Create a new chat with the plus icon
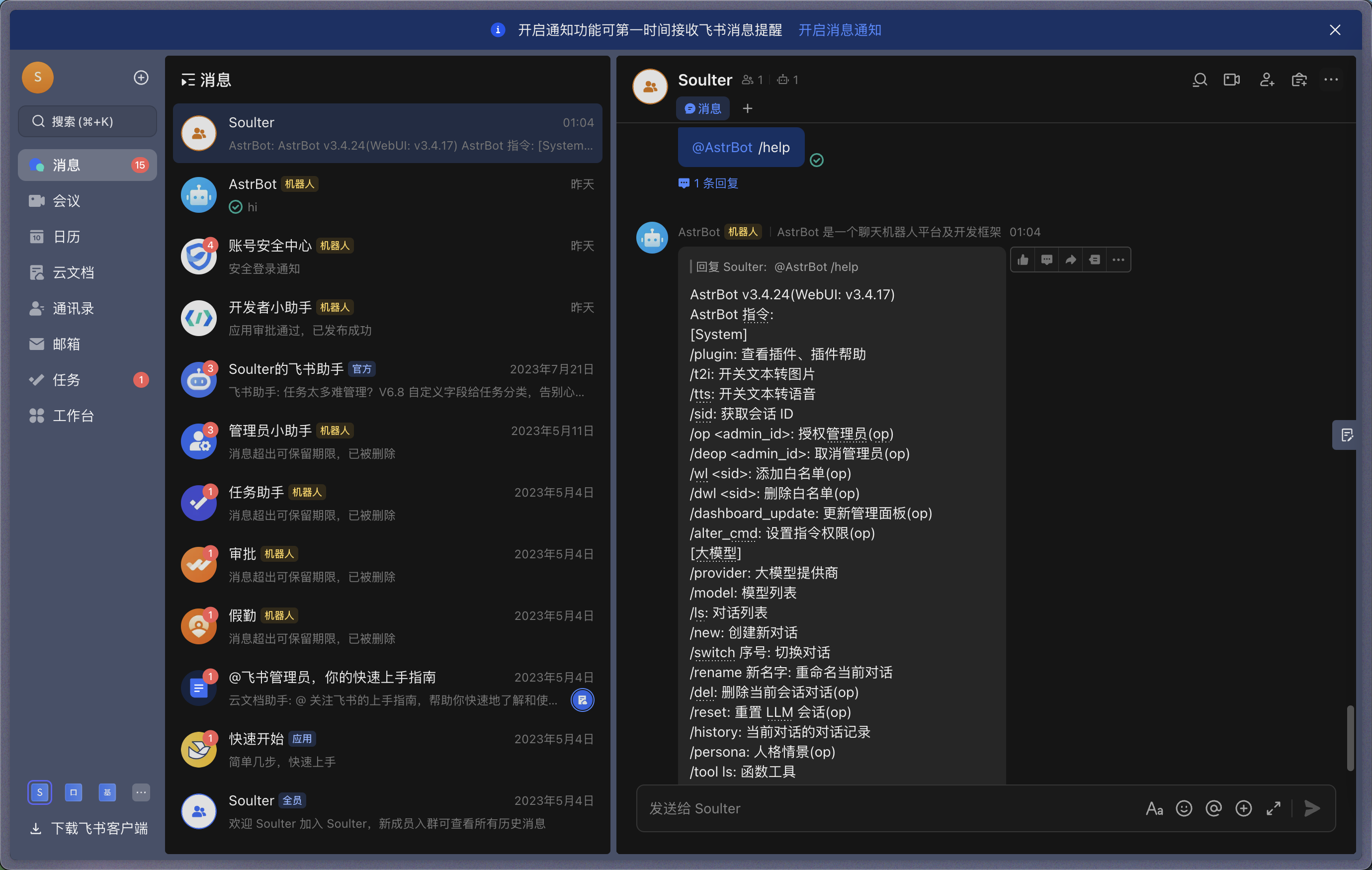 (x=141, y=78)
